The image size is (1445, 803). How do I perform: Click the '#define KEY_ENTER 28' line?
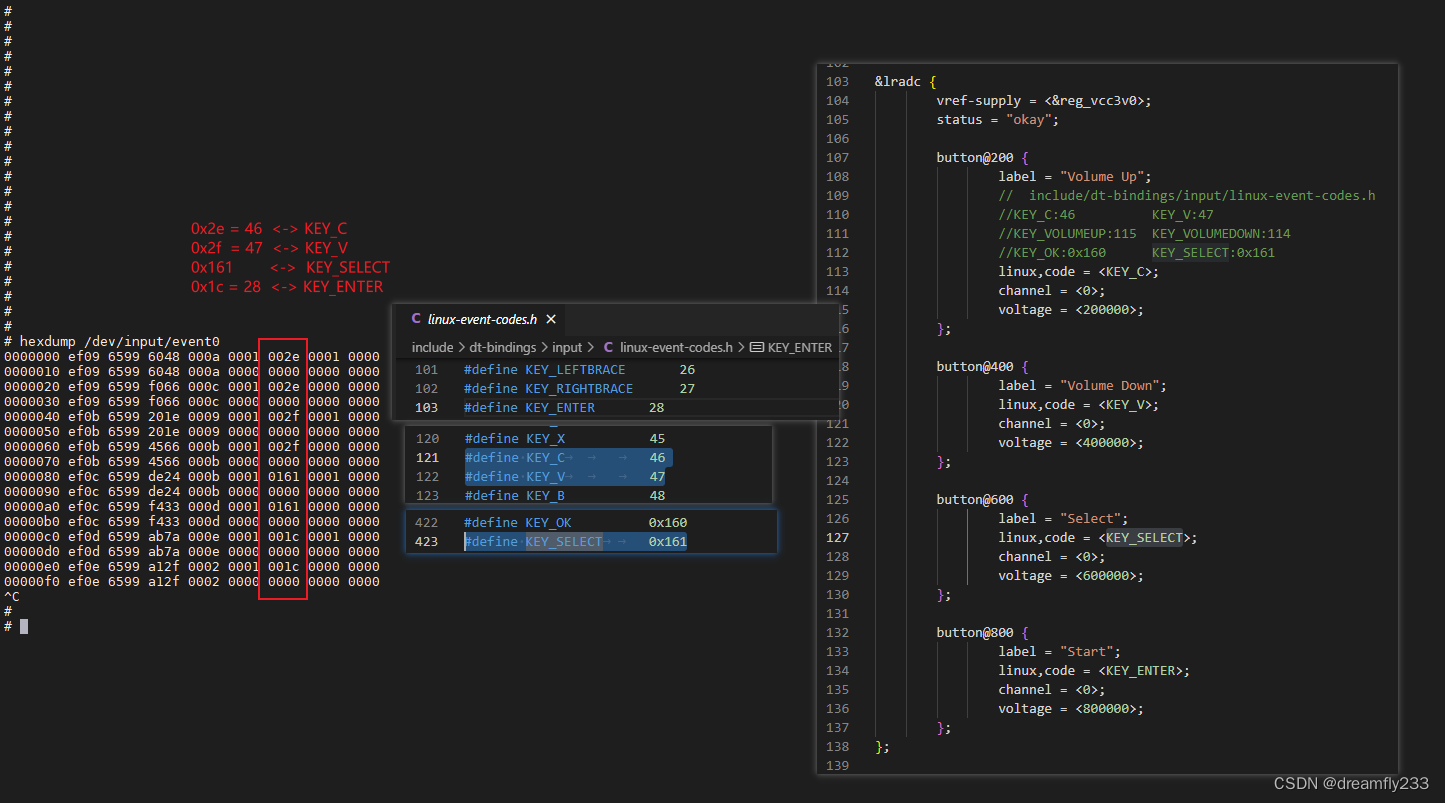click(x=564, y=407)
